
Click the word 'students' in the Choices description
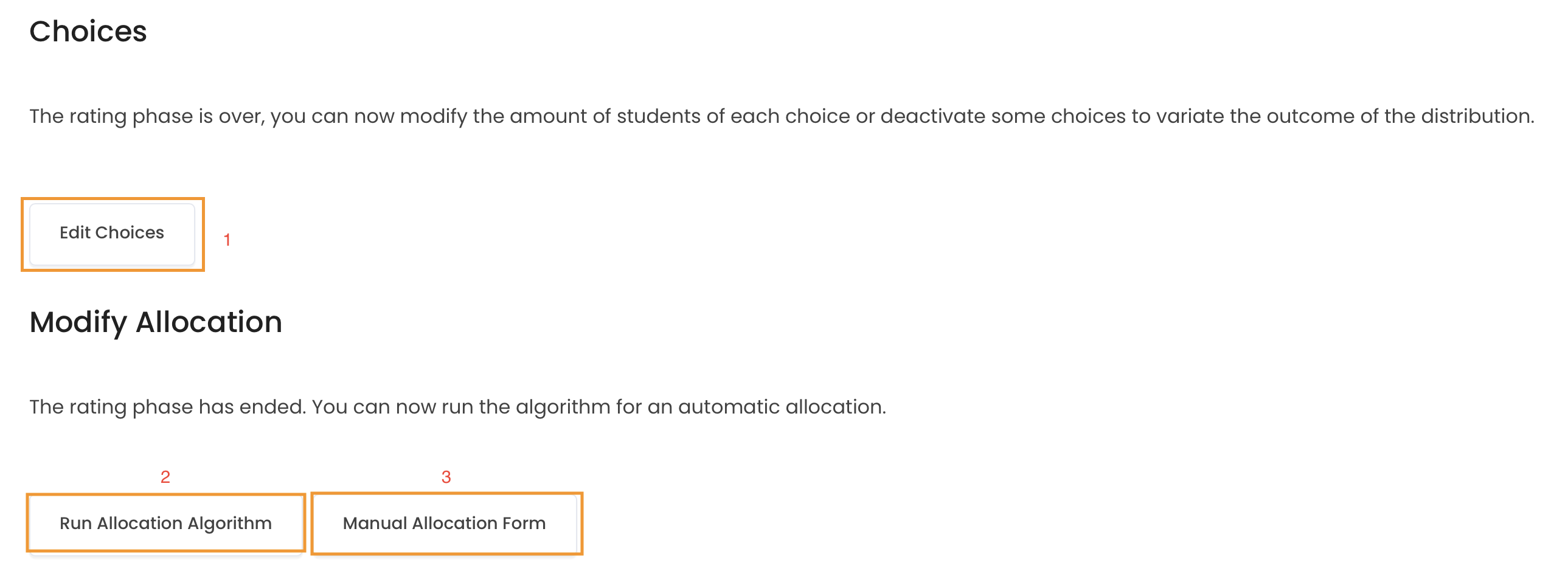pyautogui.click(x=658, y=116)
